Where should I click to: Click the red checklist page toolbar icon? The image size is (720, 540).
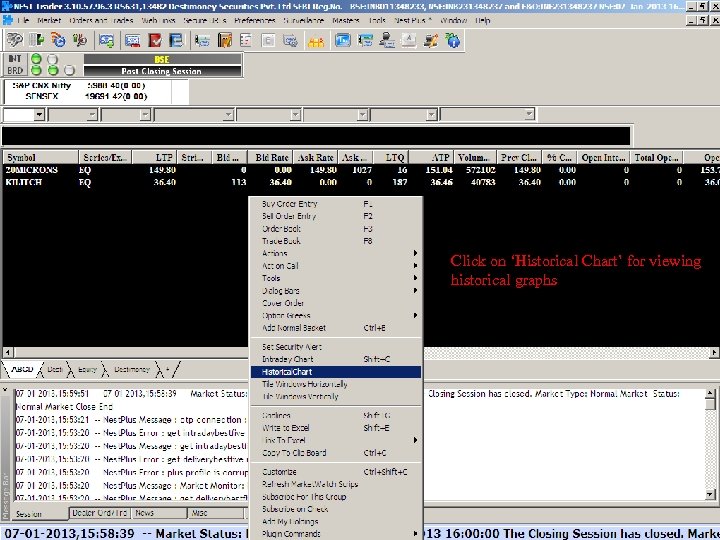tap(246, 40)
